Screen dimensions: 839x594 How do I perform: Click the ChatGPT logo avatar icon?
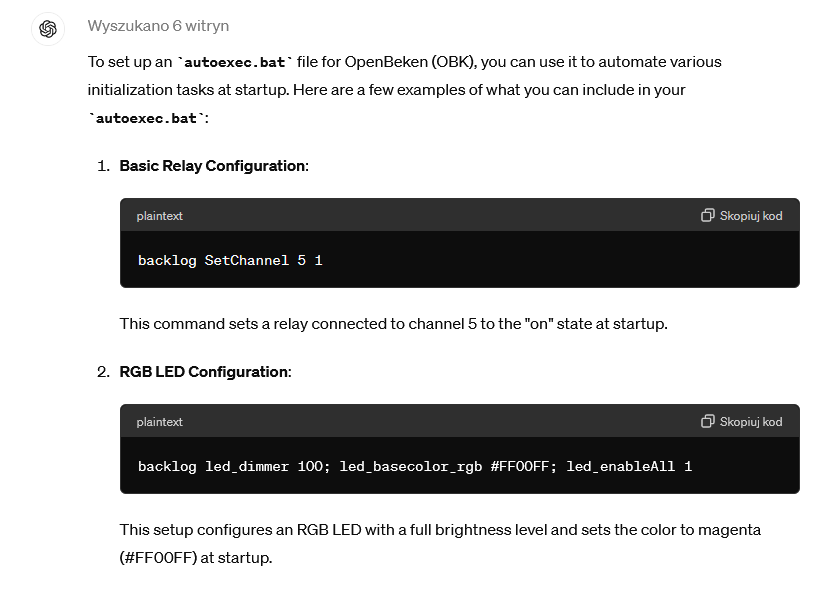pos(47,28)
